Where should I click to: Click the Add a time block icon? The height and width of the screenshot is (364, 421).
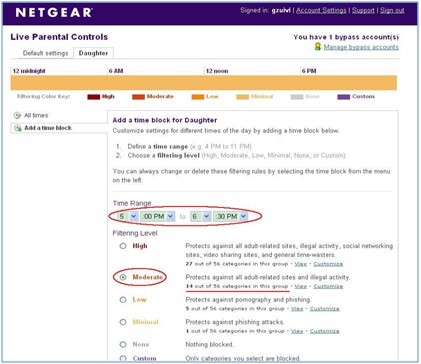point(18,128)
